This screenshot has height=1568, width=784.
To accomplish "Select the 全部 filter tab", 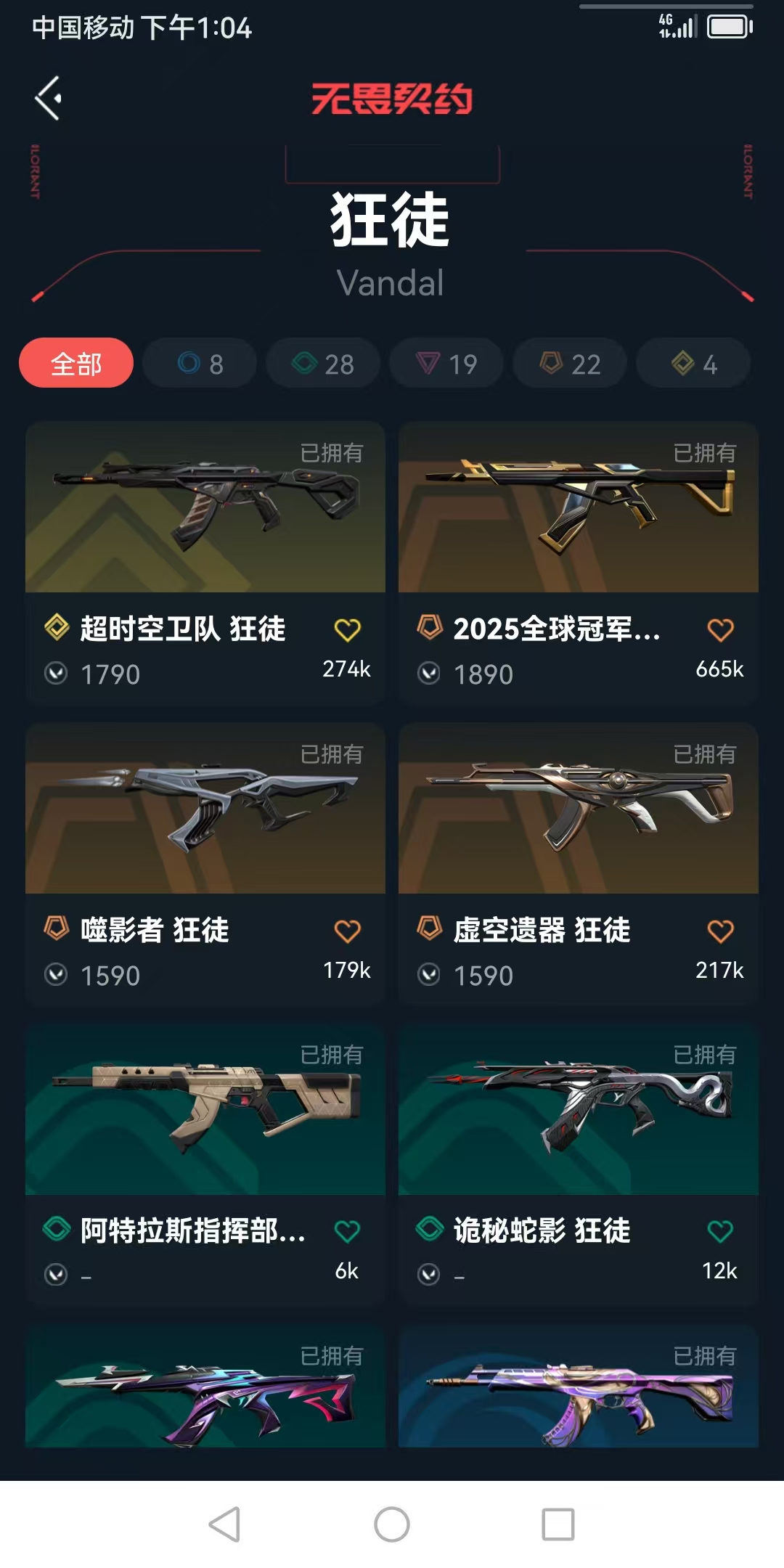I will click(x=76, y=363).
